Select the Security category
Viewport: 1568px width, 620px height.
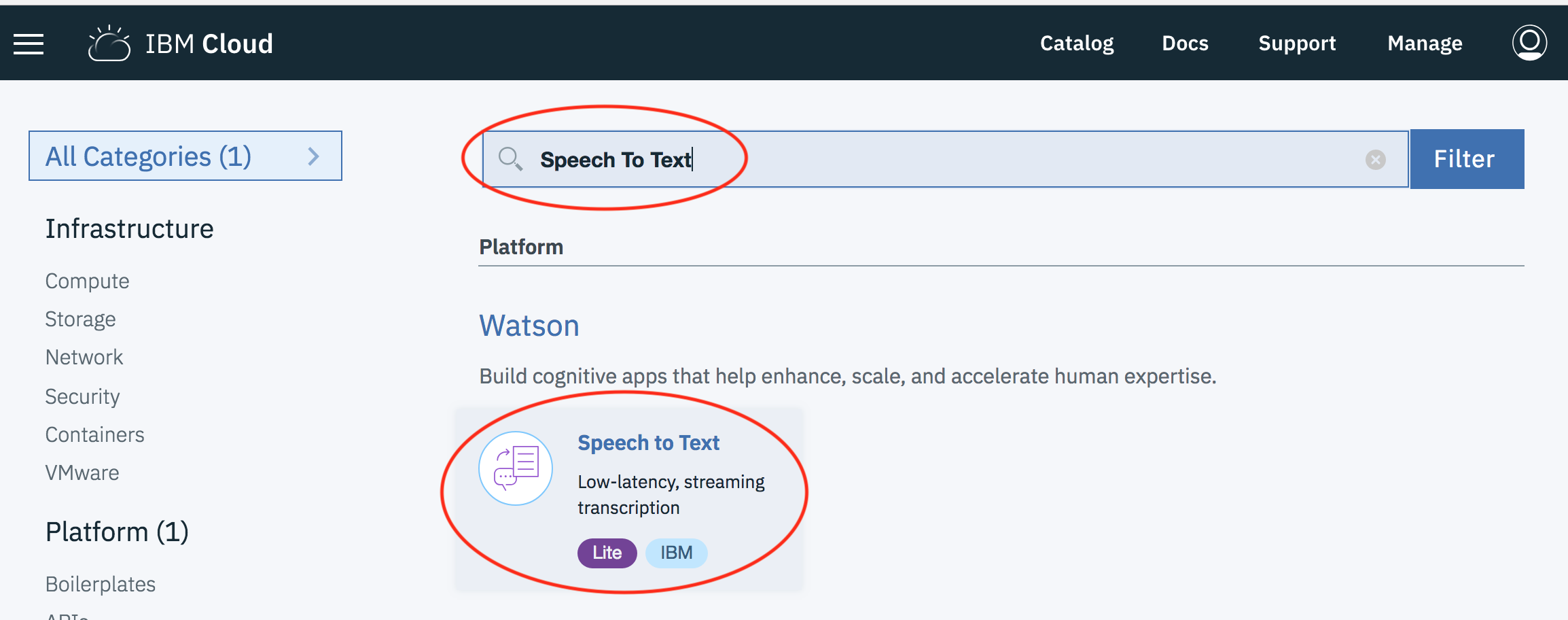pyautogui.click(x=82, y=396)
